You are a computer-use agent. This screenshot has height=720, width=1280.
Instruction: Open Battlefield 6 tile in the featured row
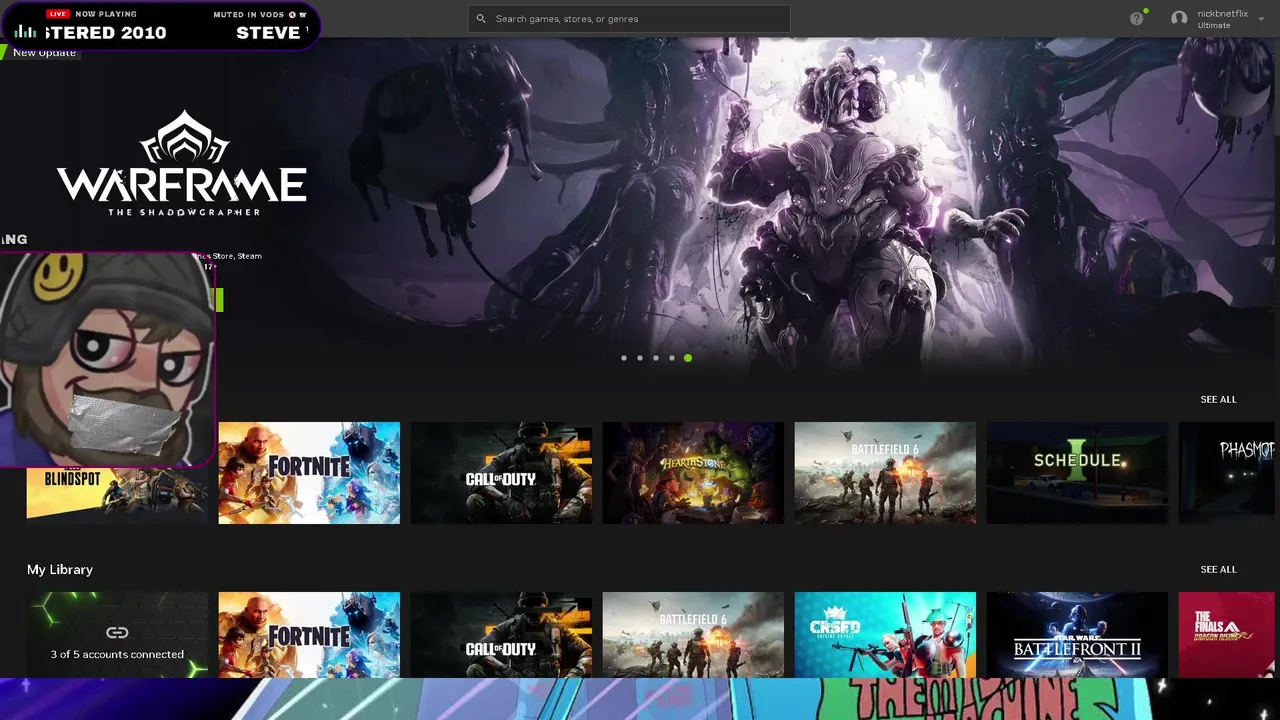point(885,473)
